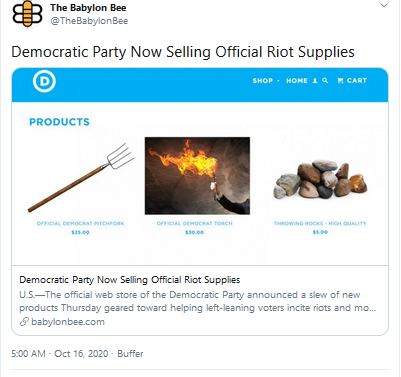Click the Babylon Bee profile avatar
Viewport: 401px width, 377px height.
click(27, 14)
